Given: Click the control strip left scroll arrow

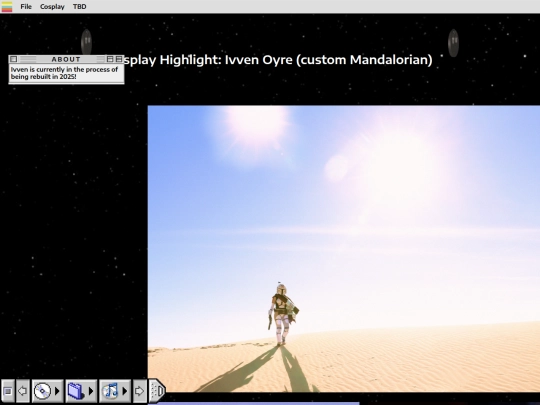Looking at the screenshot, I should (x=23, y=391).
